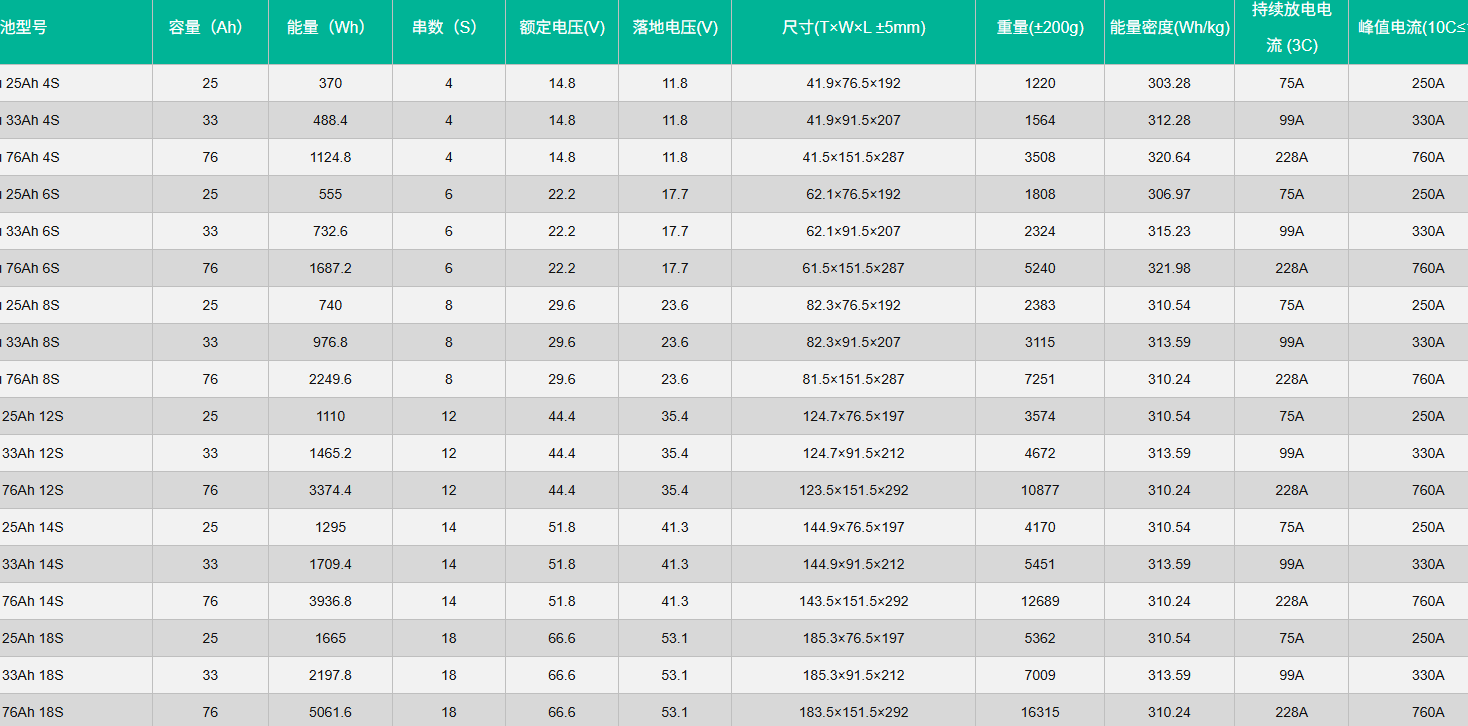The image size is (1468, 726).
Task: Select the 落地电压(V) column header
Action: 675,28
